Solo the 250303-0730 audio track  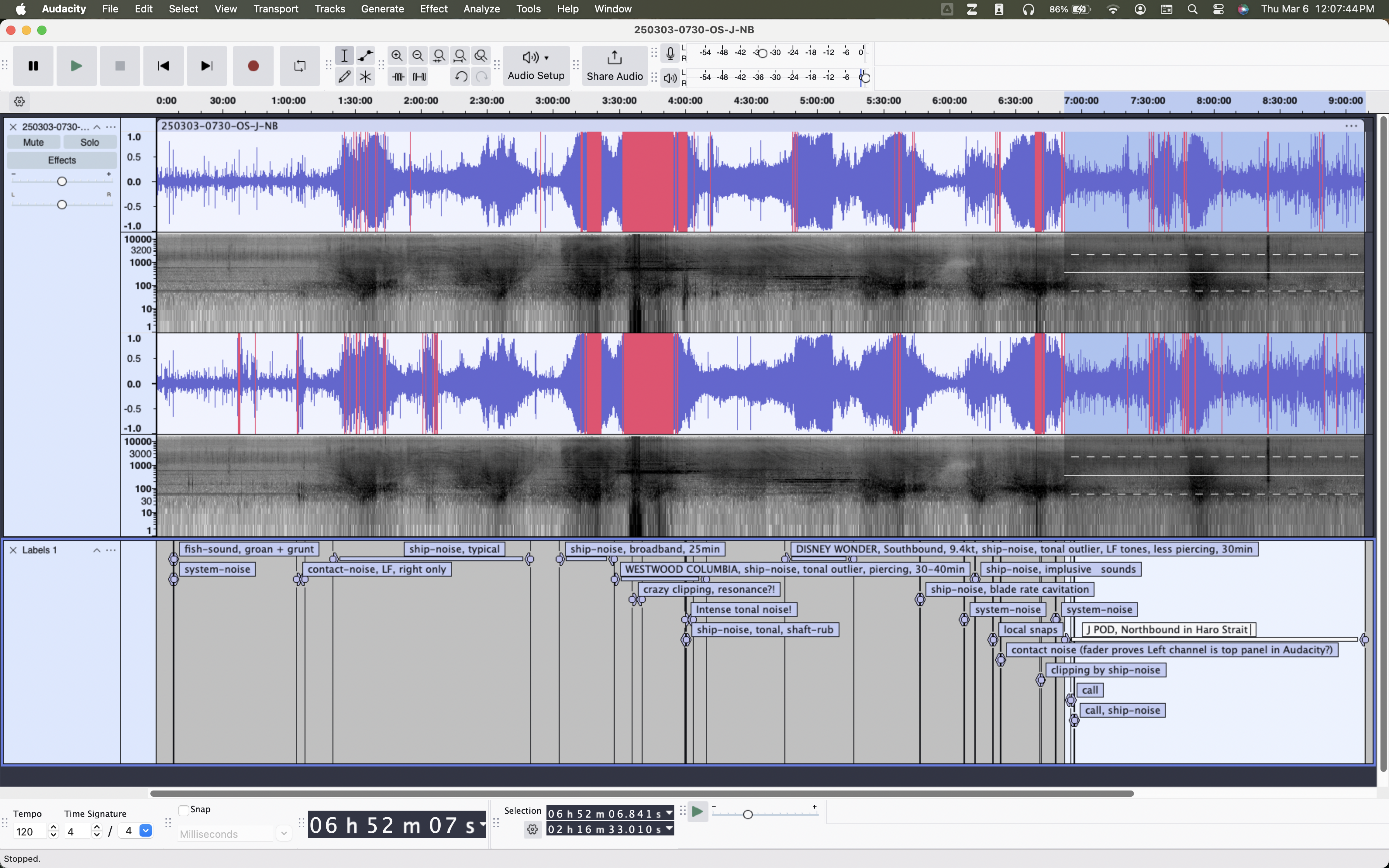pos(90,142)
